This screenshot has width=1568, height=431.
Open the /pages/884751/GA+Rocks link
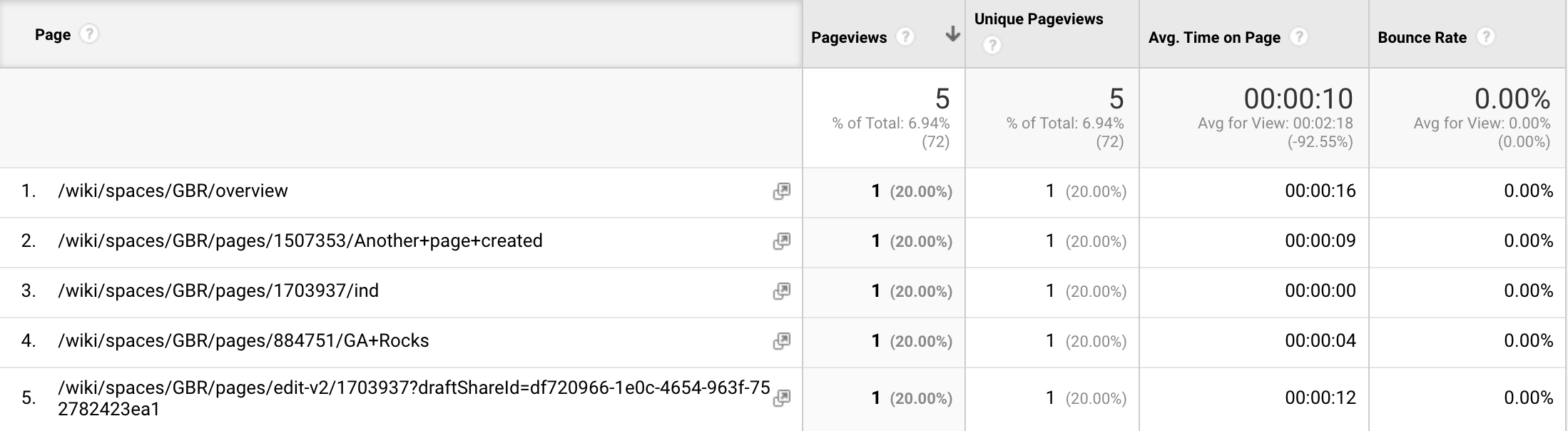[x=243, y=341]
